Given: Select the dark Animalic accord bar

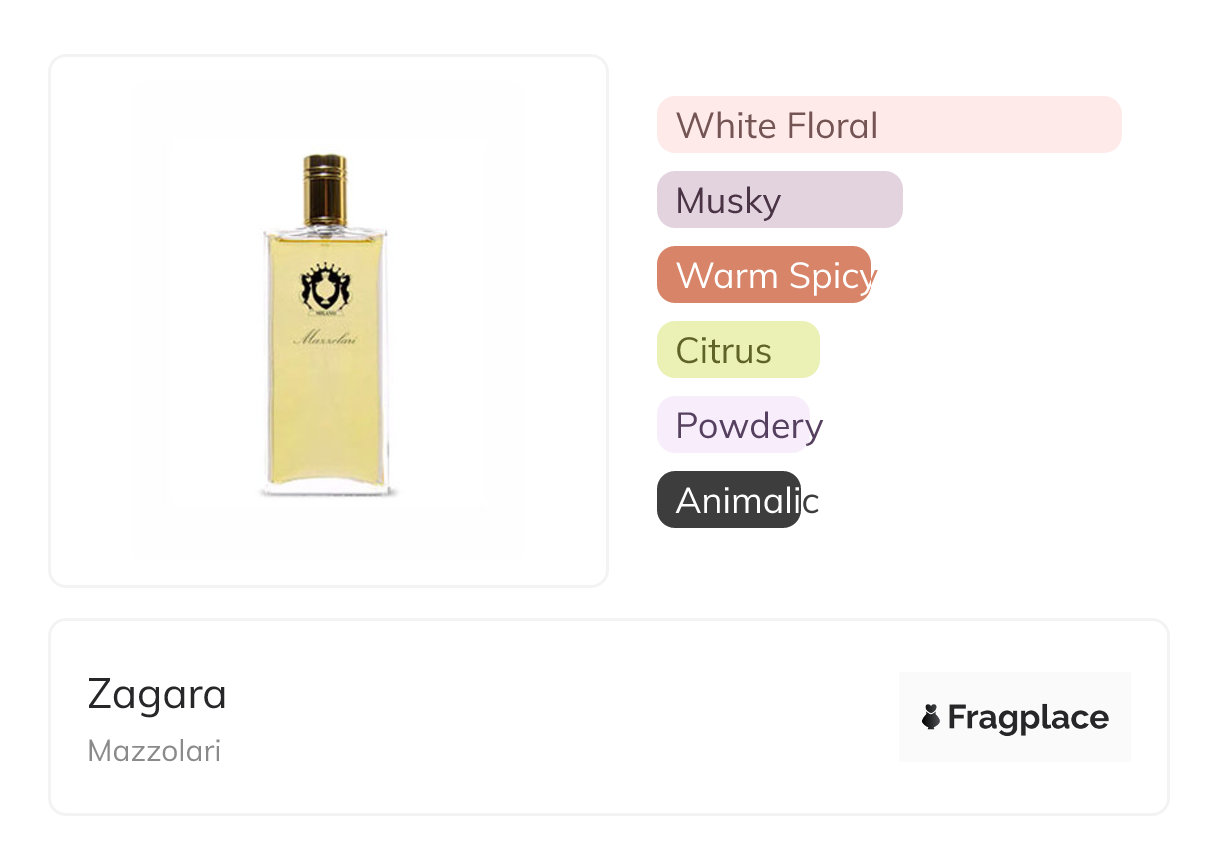Looking at the screenshot, I should [728, 500].
